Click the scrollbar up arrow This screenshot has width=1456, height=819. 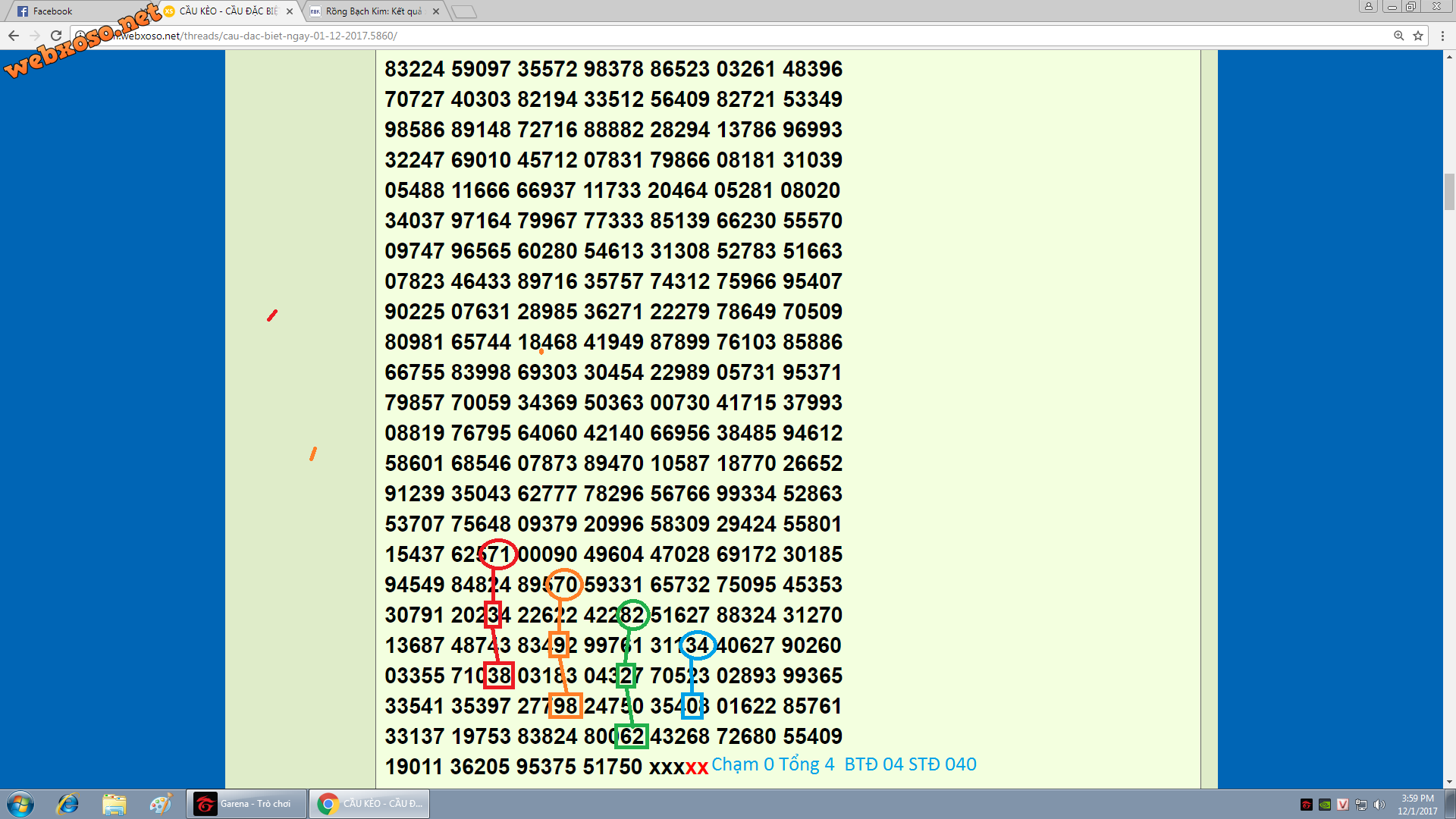point(1449,56)
